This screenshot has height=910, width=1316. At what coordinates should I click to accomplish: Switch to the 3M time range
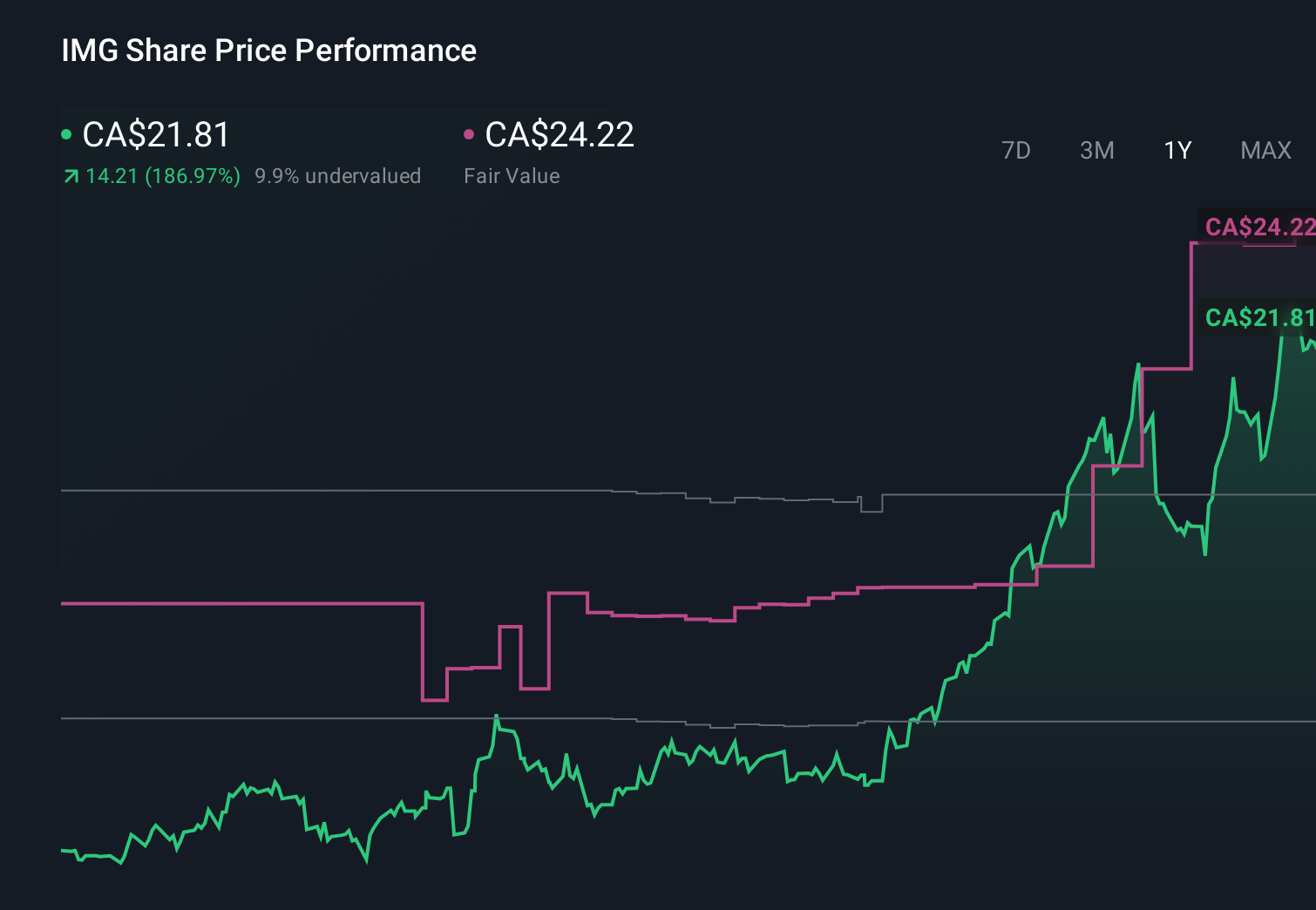(x=1096, y=150)
